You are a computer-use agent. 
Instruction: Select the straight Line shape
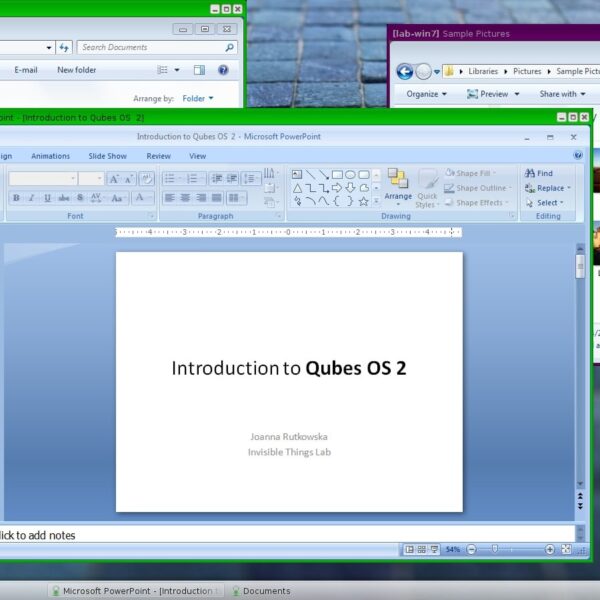[311, 175]
